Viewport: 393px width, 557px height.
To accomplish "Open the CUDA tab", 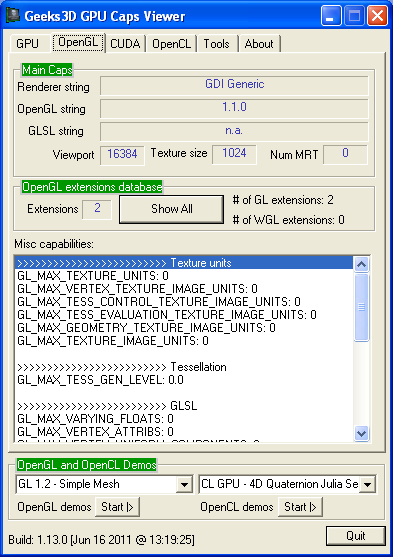I will (x=125, y=44).
